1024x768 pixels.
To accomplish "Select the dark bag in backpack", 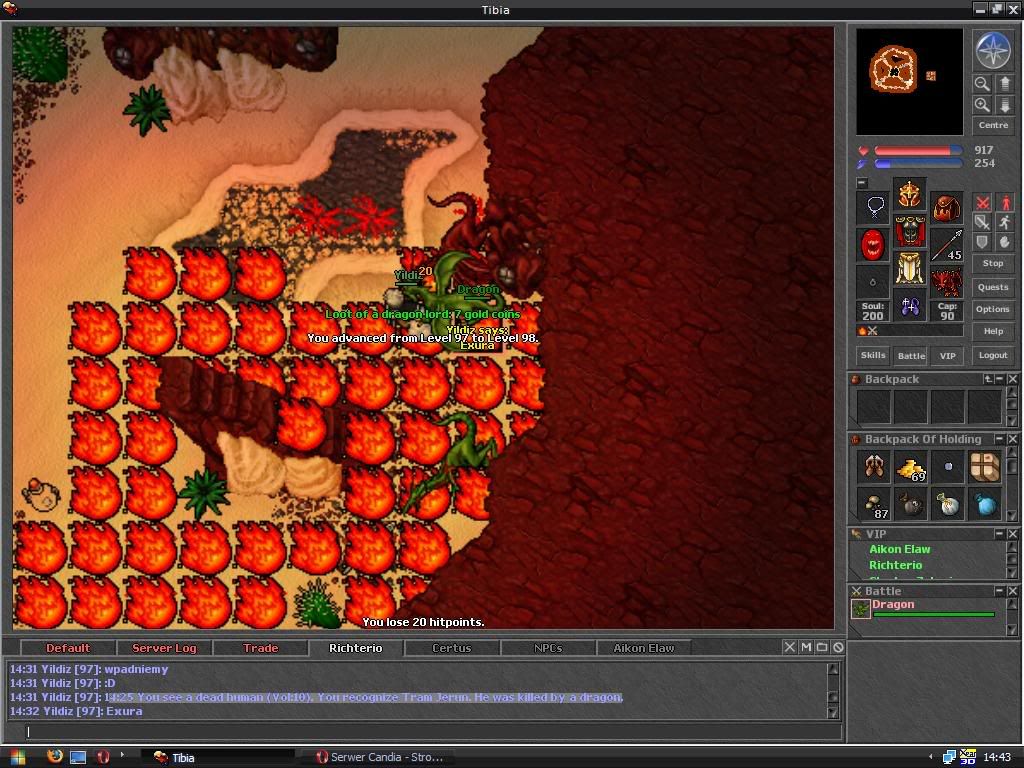I will (x=910, y=504).
